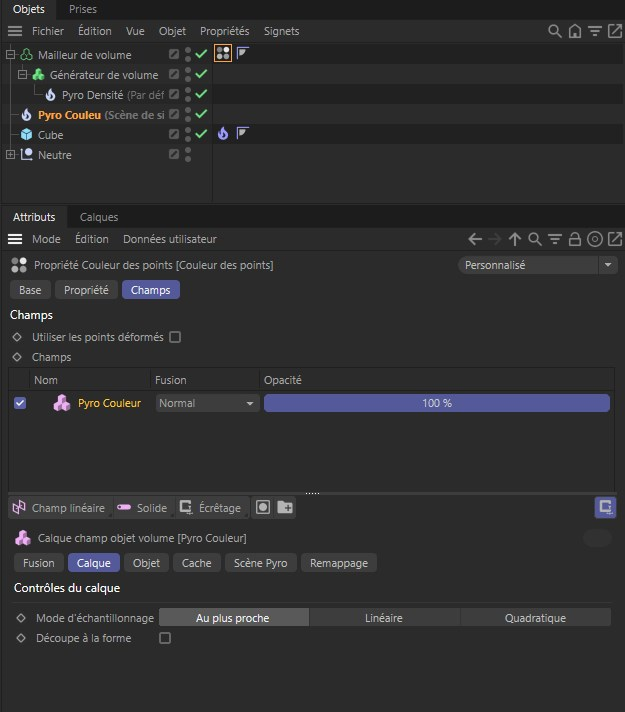This screenshot has height=712, width=625.
Task: Click the add folder icon in fields toolbar
Action: tap(285, 508)
